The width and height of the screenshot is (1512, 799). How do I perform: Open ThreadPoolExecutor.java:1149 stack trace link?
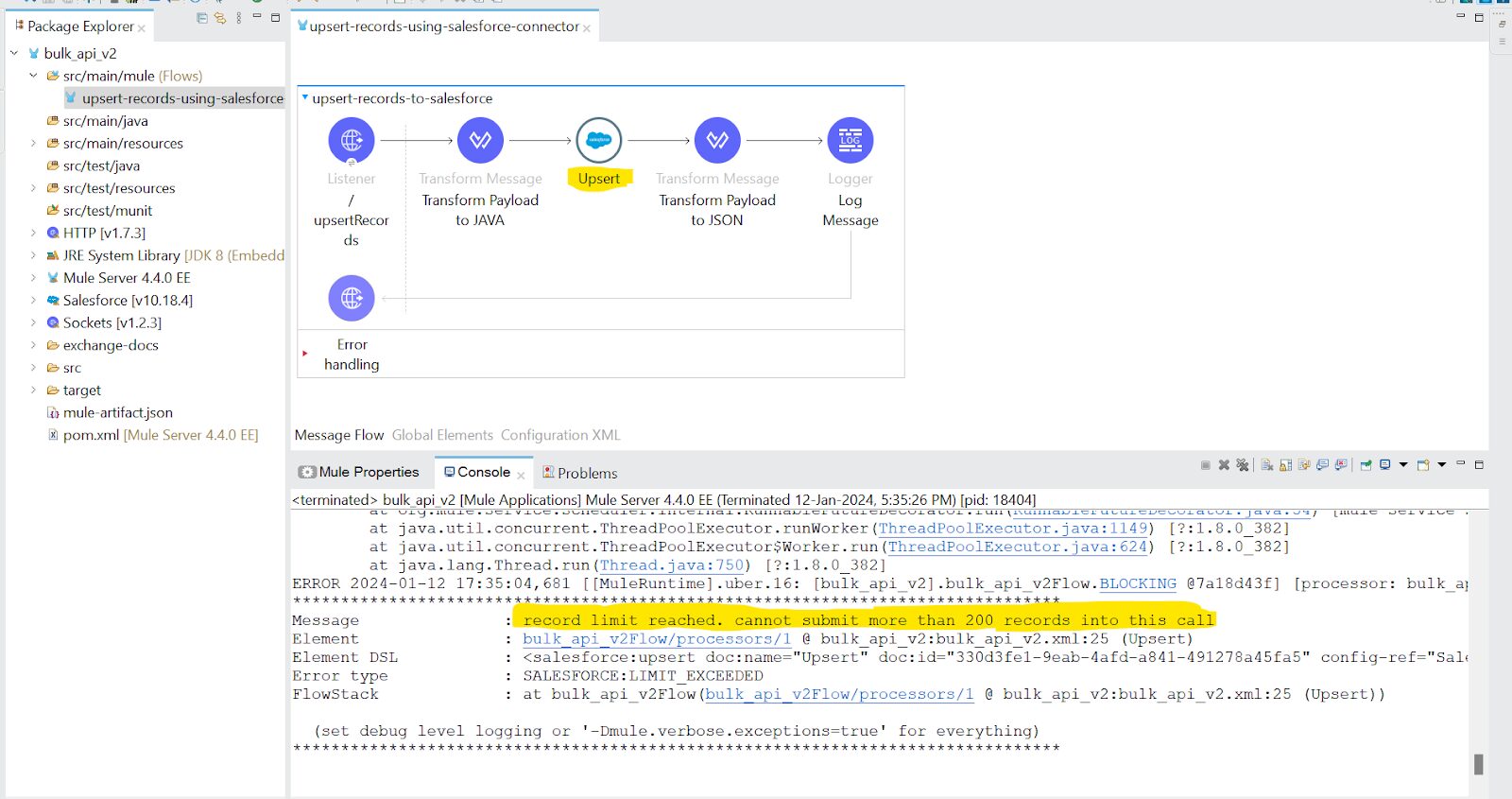click(x=1013, y=529)
